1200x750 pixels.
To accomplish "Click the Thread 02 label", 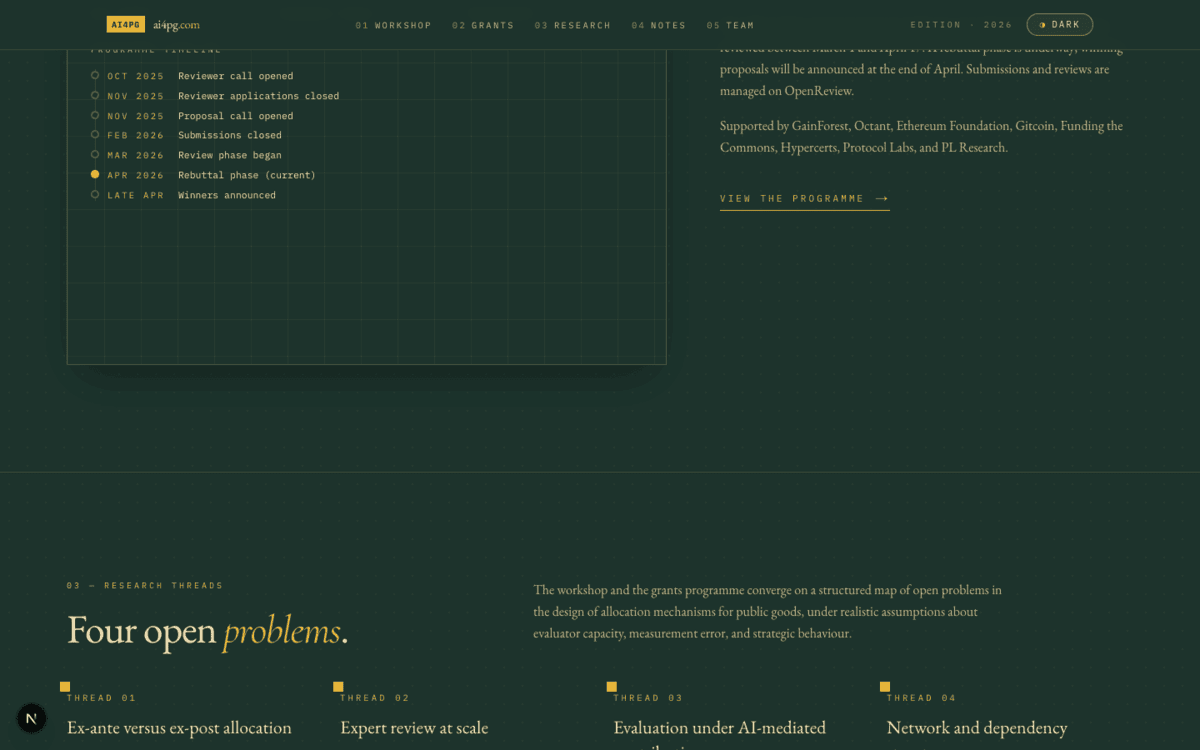I will (x=375, y=698).
